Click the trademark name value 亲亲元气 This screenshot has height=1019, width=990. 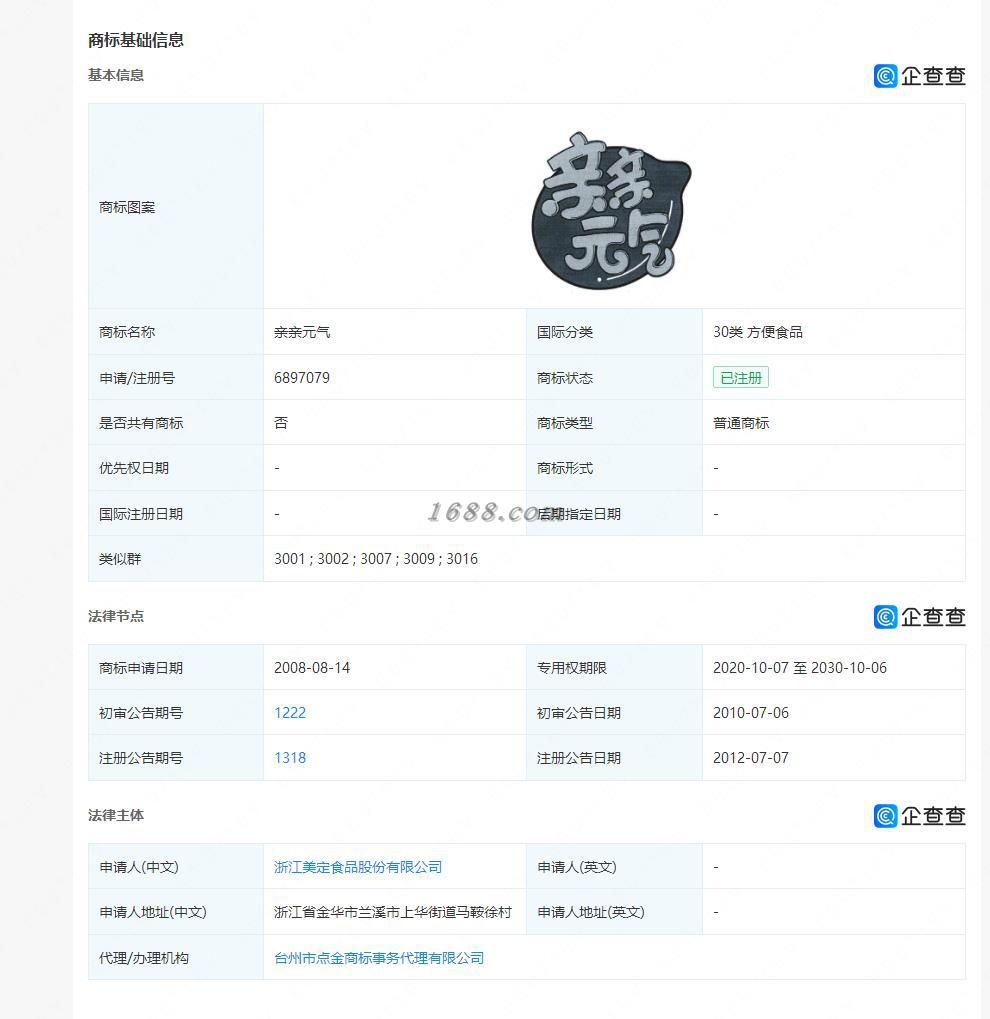[x=302, y=332]
